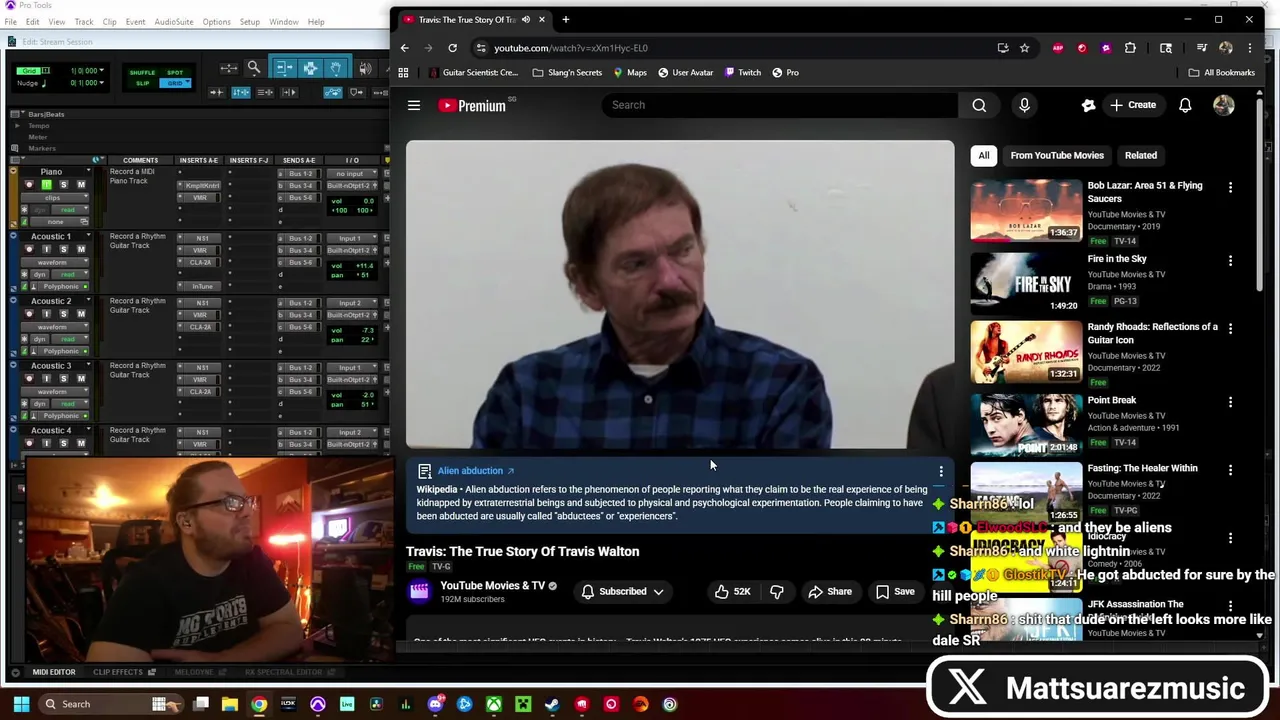This screenshot has height=720, width=1280.
Task: Select the Trim tool in Pro Tools
Action: [284, 68]
